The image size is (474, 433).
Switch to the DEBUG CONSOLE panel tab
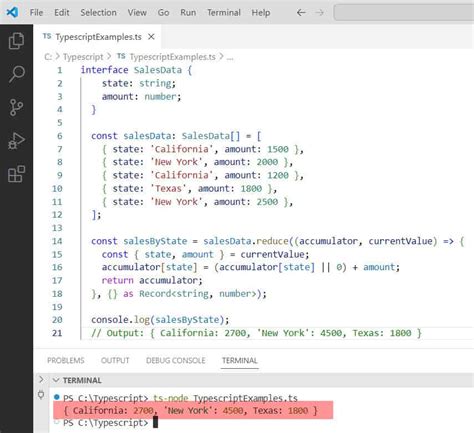coord(176,360)
